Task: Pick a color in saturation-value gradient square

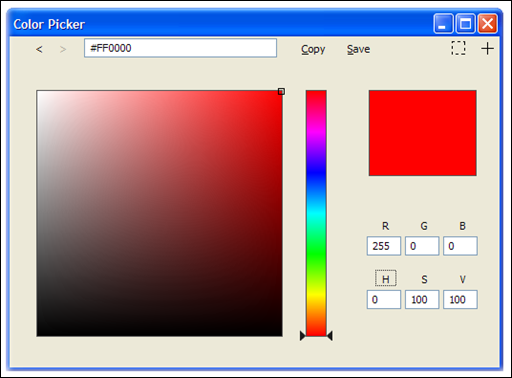Action: coord(159,213)
